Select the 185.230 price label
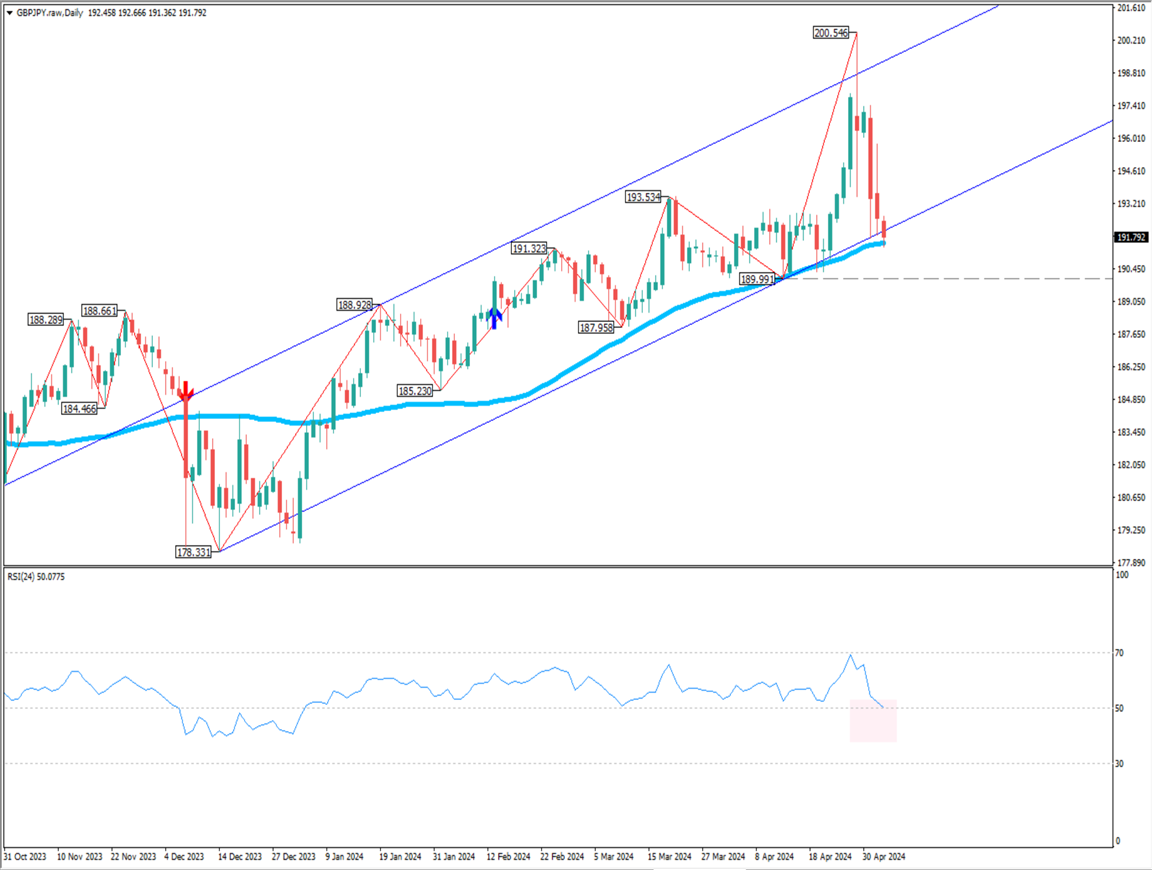The width and height of the screenshot is (1152, 870). pos(414,391)
